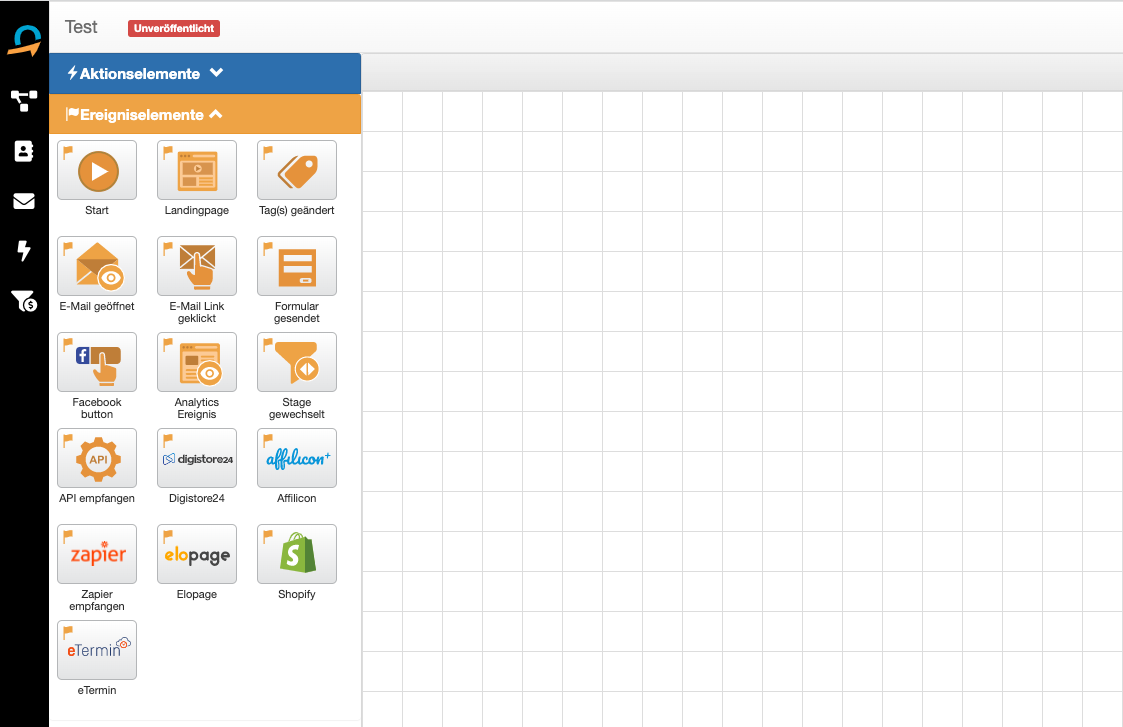Pick the eTermin element
The width and height of the screenshot is (1123, 727).
click(97, 650)
